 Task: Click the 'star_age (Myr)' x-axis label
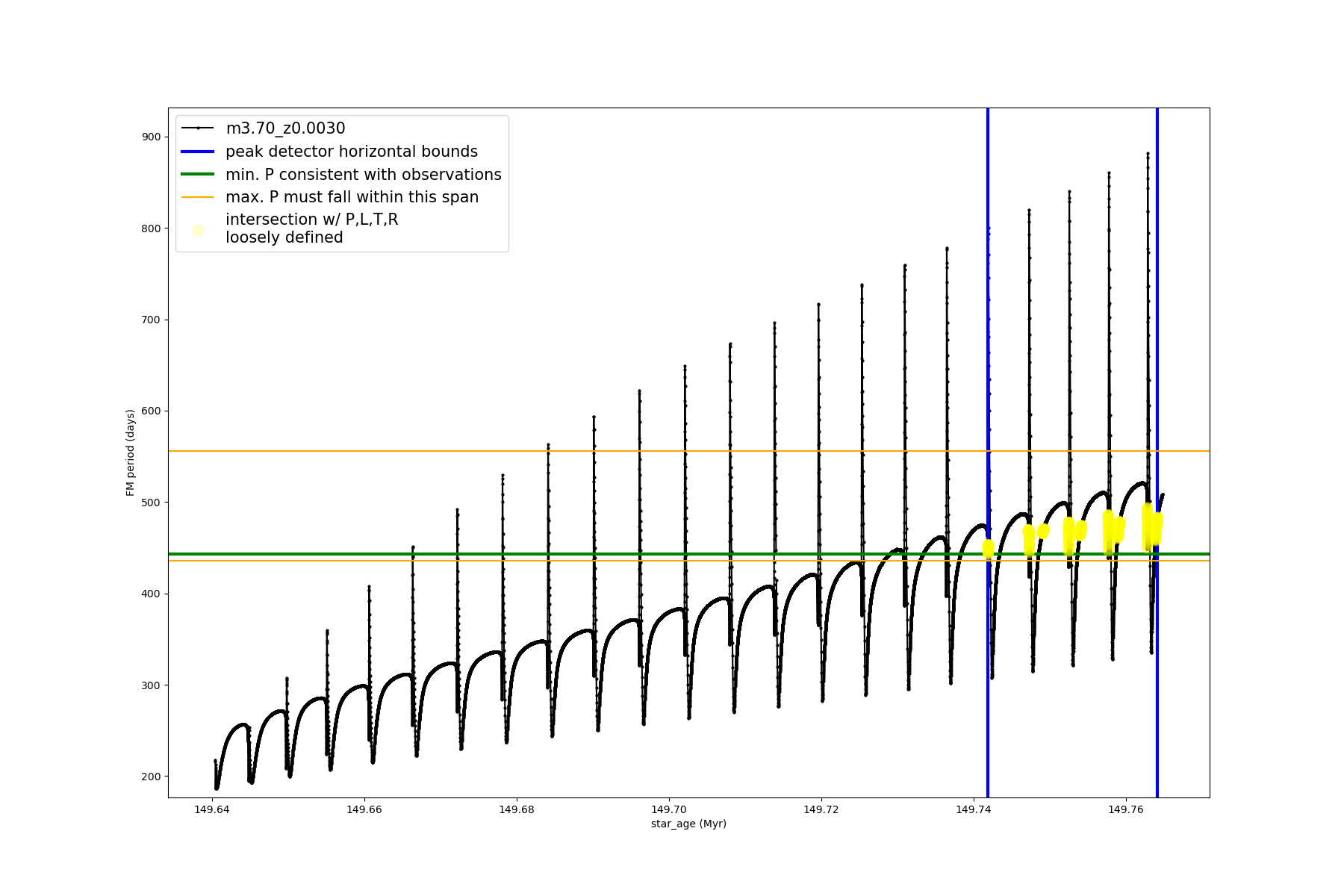688,824
